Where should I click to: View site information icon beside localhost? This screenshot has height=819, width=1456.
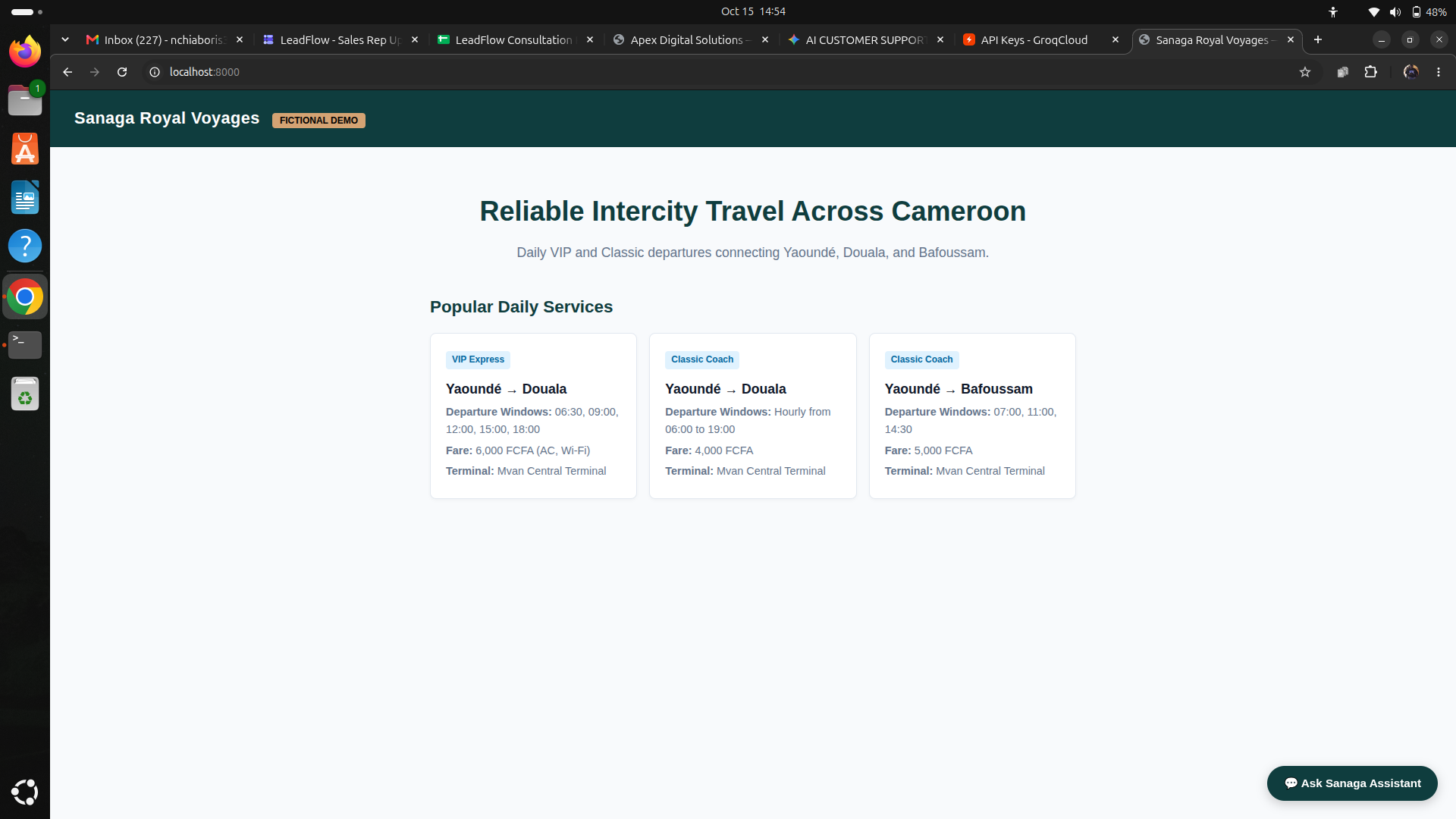click(x=155, y=72)
